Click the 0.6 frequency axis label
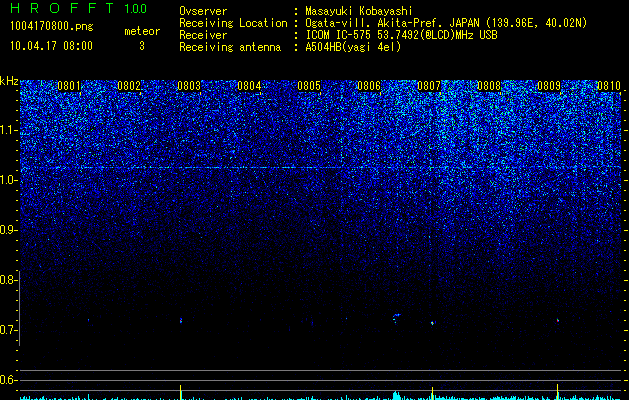The image size is (629, 400). [9, 380]
